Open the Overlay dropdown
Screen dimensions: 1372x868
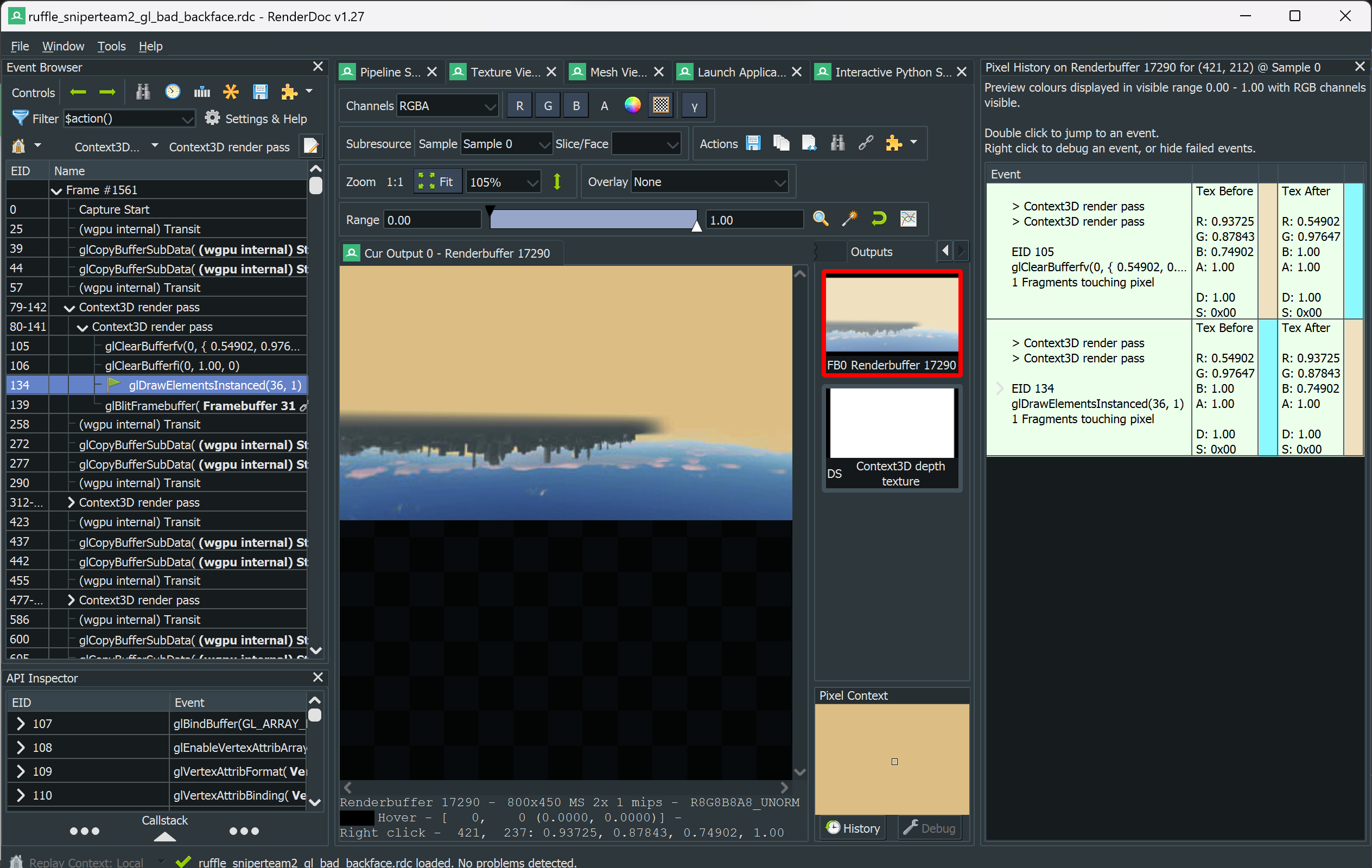pyautogui.click(x=709, y=182)
